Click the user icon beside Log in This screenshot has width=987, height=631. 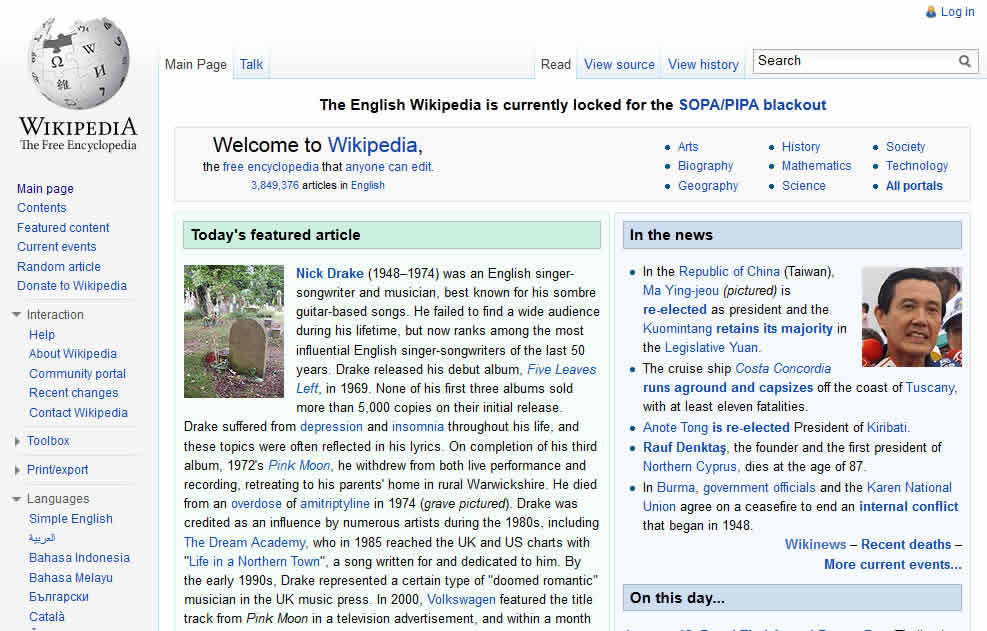pos(930,12)
